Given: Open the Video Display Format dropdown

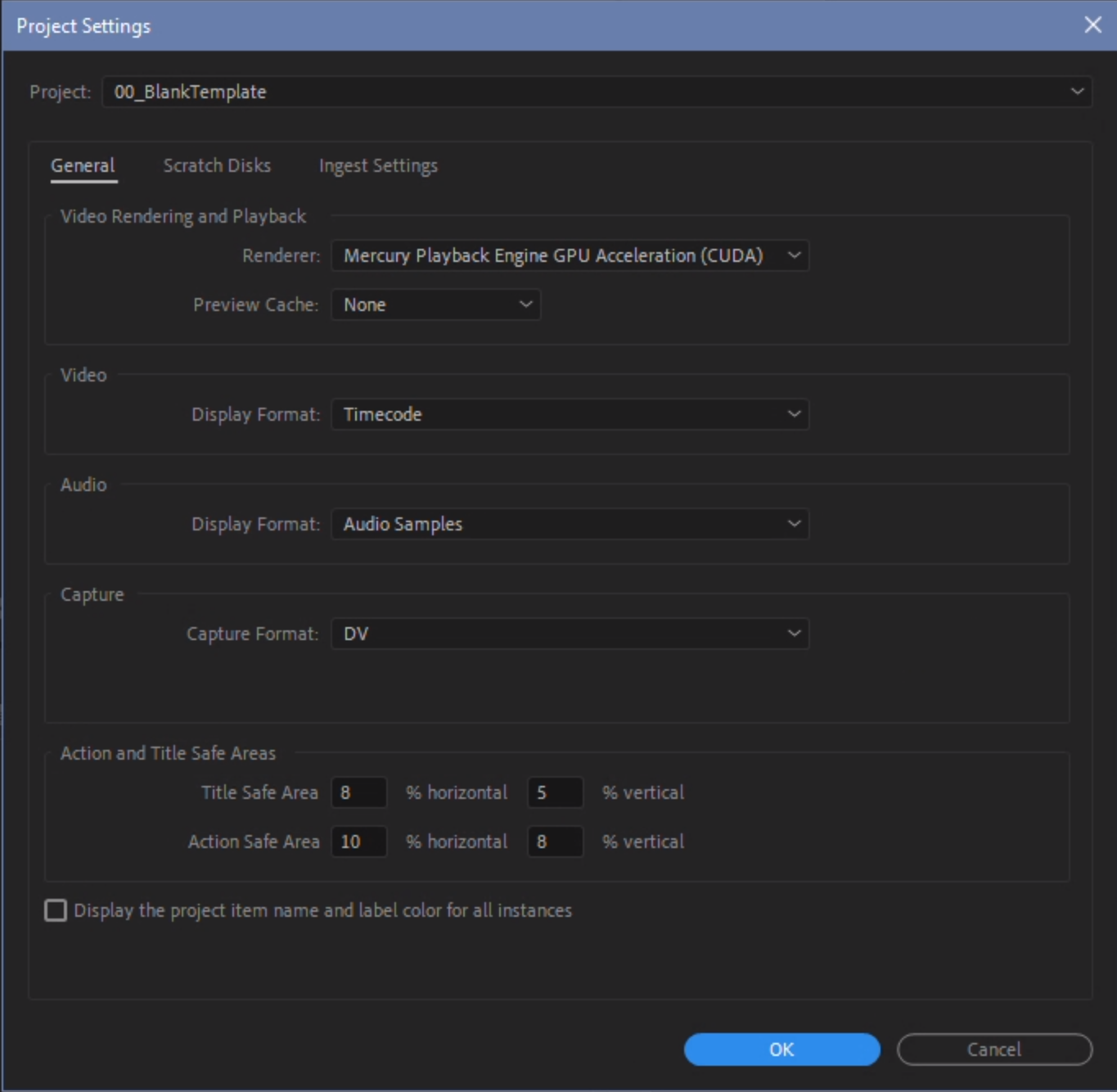Looking at the screenshot, I should tap(570, 414).
